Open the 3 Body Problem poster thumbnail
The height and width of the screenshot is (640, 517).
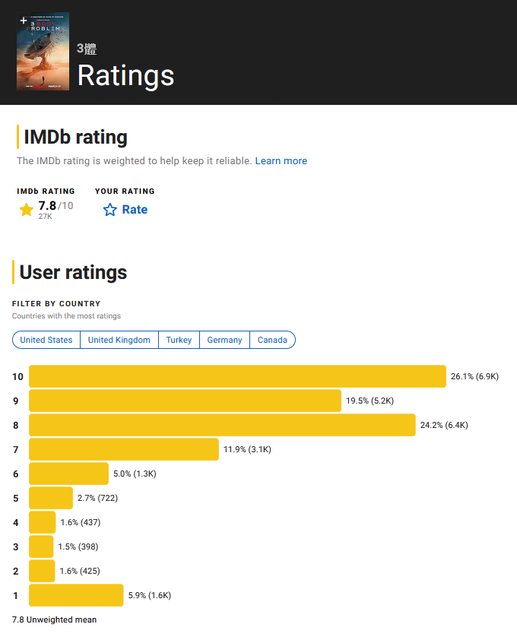point(43,51)
